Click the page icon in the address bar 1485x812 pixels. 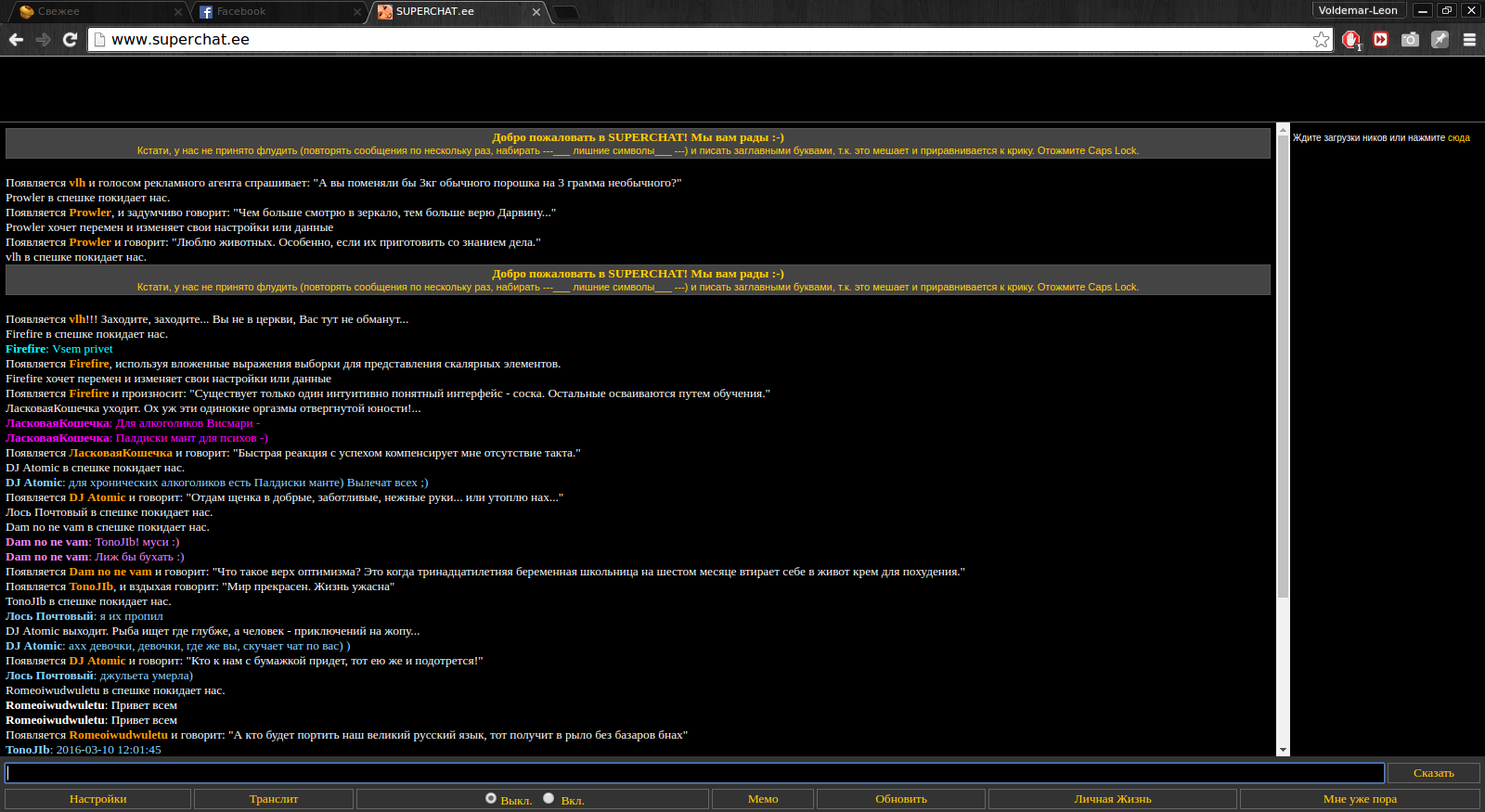click(100, 40)
